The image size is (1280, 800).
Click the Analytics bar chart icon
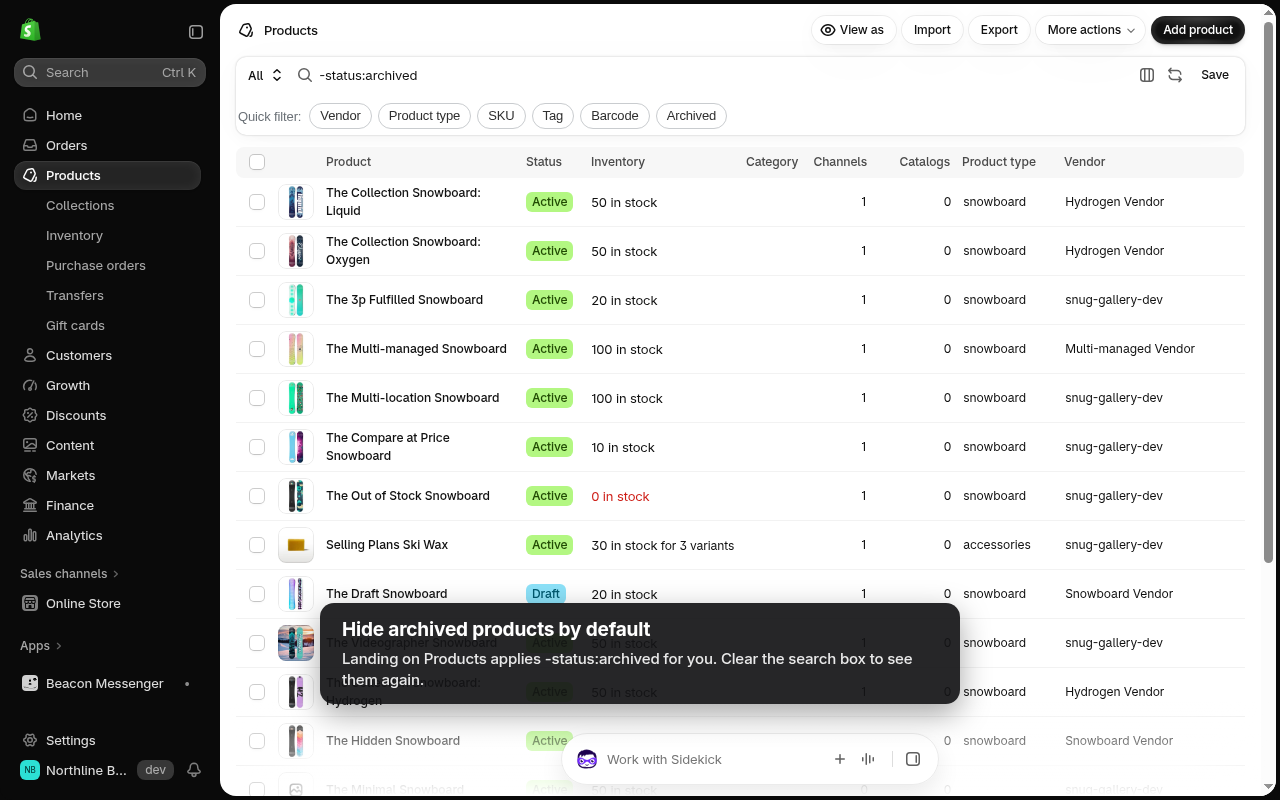(30, 535)
